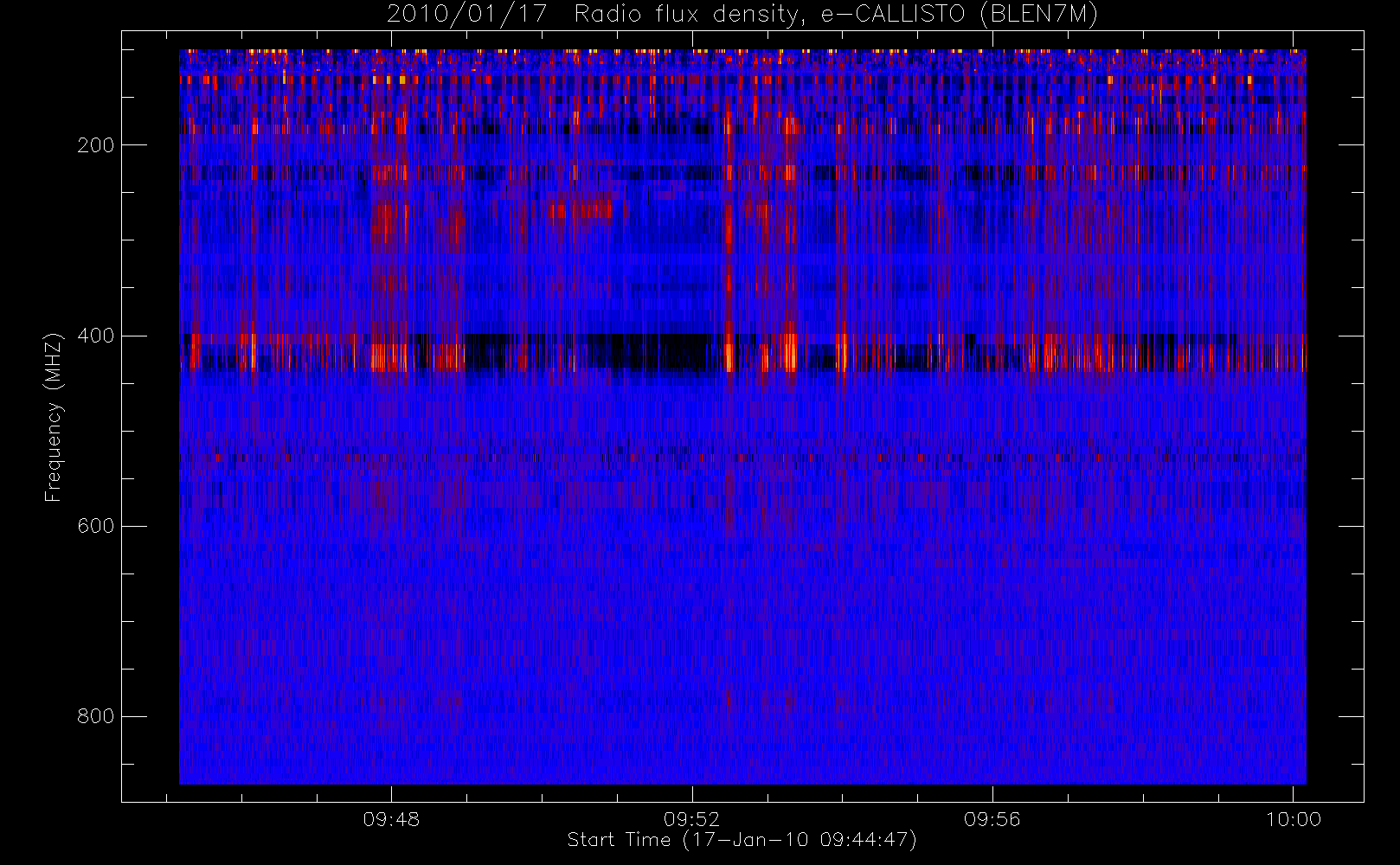Click the 'Frequency (MHZ)' axis label
The width and height of the screenshot is (1400, 865).
tap(54, 417)
